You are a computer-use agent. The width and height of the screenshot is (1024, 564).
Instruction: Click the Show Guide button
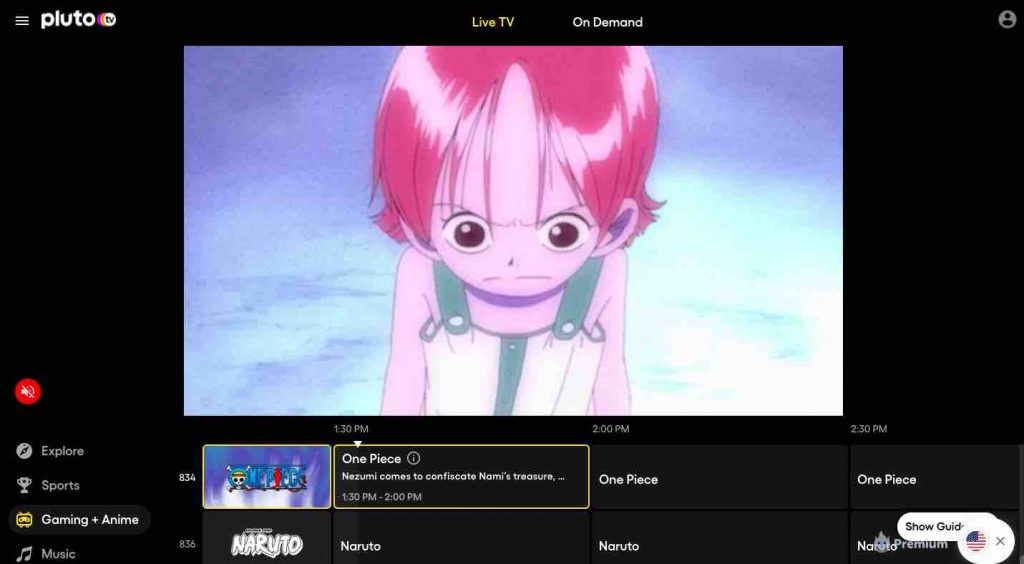(x=934, y=526)
